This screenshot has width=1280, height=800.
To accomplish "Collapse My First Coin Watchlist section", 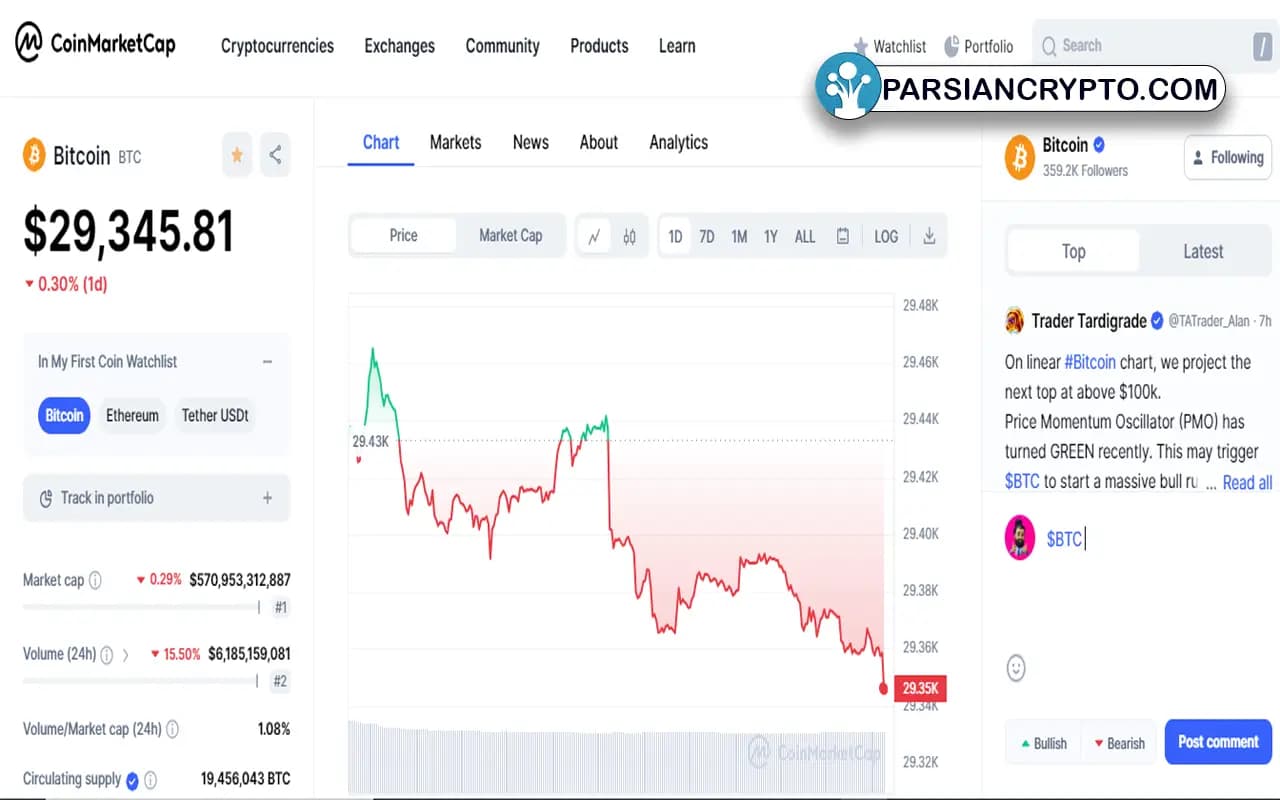I will tap(267, 362).
